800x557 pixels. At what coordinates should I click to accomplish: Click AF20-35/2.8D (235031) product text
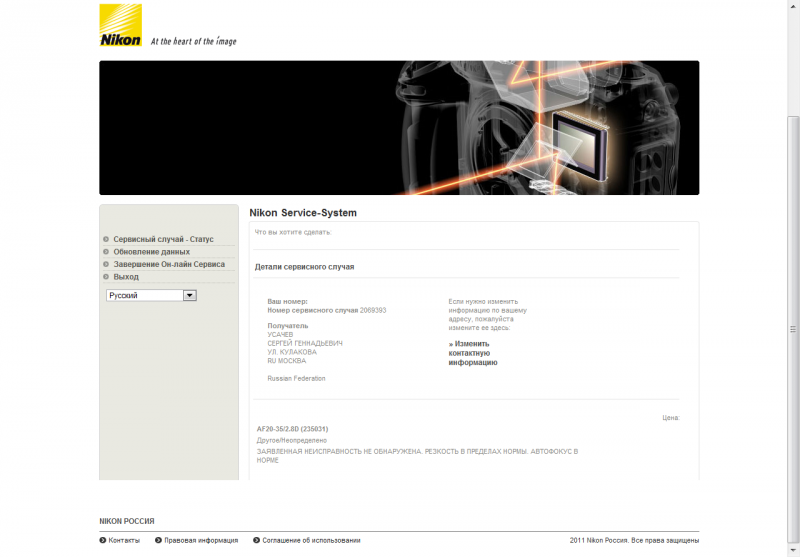click(292, 429)
